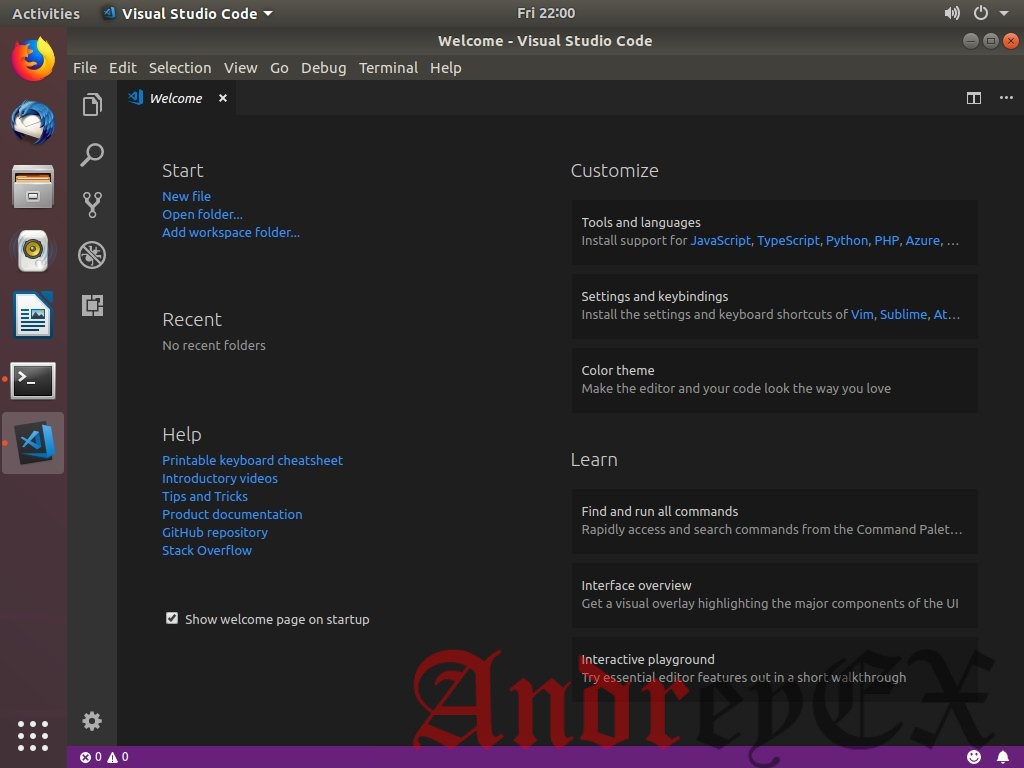Open Find and run all commands card
Viewport: 1024px width, 768px height.
click(775, 521)
